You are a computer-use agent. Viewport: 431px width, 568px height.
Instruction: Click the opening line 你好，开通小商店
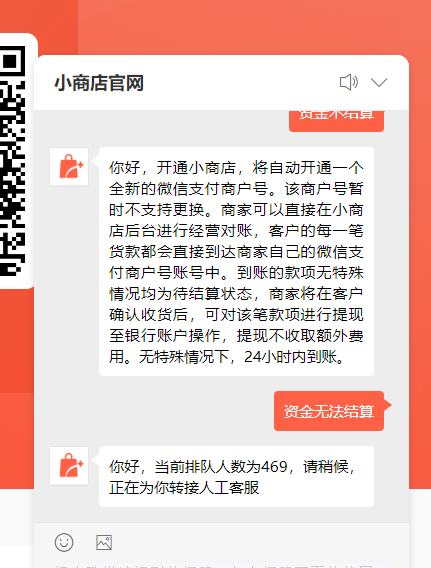coord(172,168)
